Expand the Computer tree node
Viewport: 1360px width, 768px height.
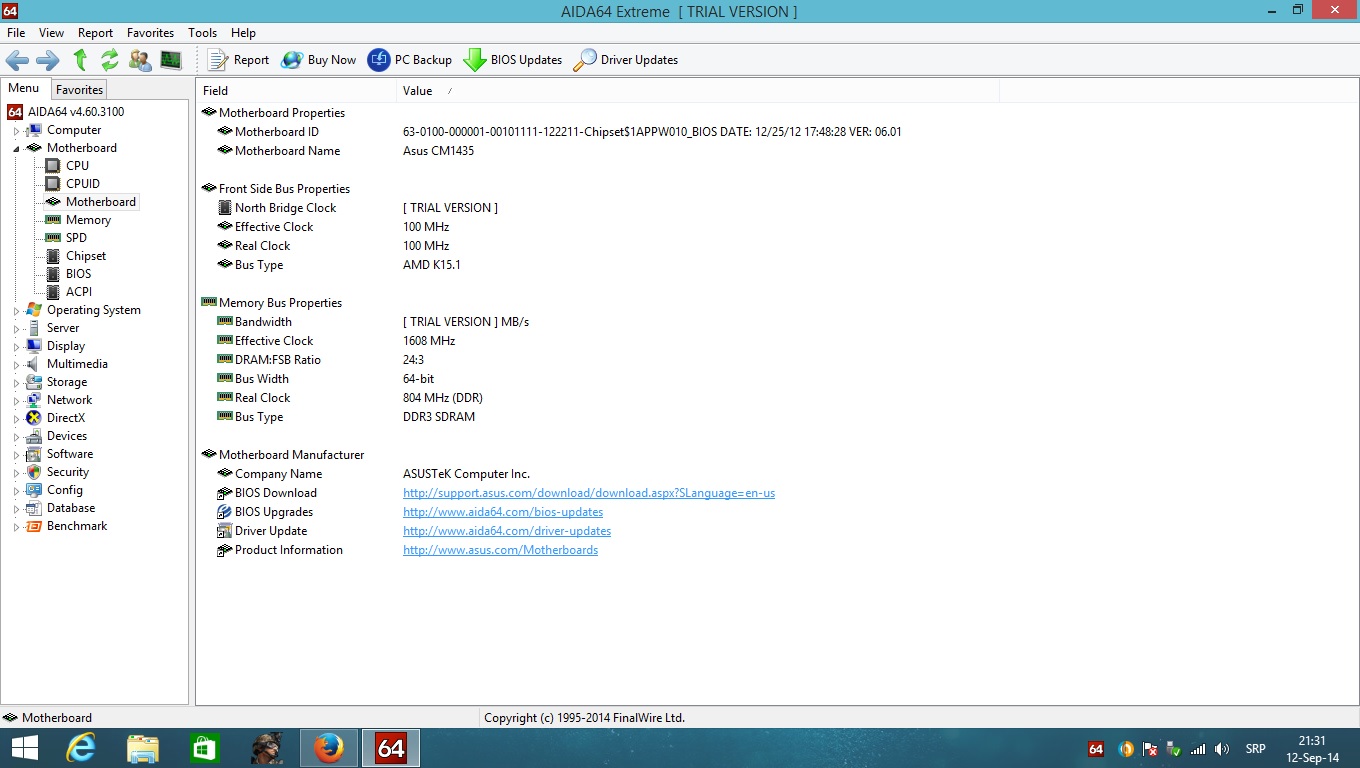coord(16,131)
